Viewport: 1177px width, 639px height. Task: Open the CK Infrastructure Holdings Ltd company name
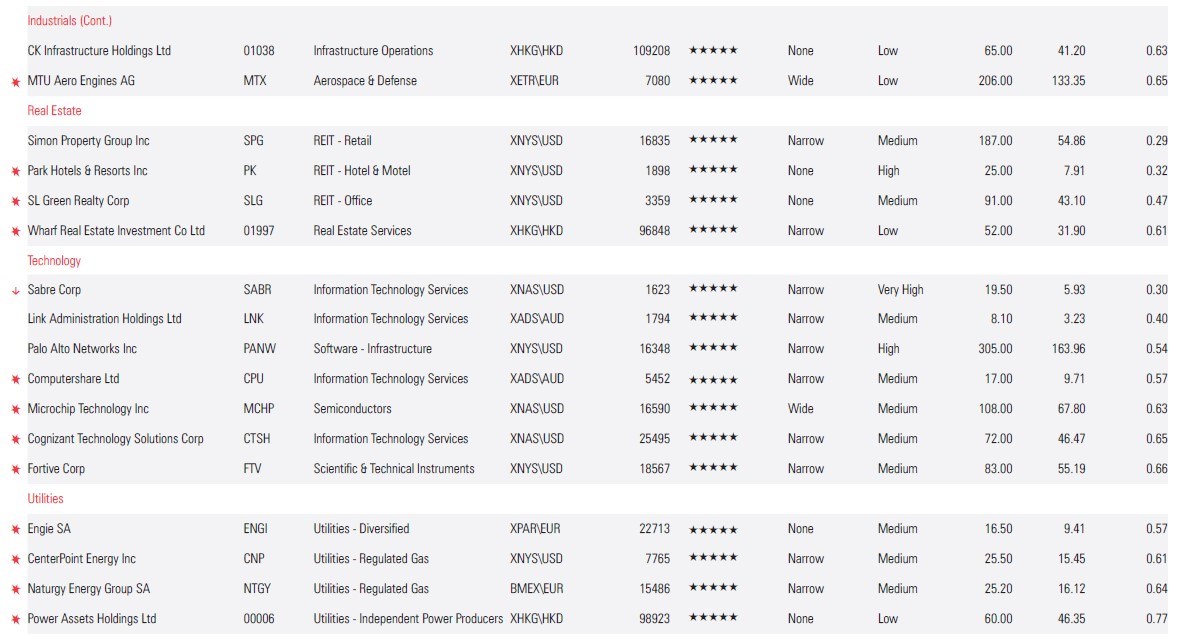coord(99,51)
